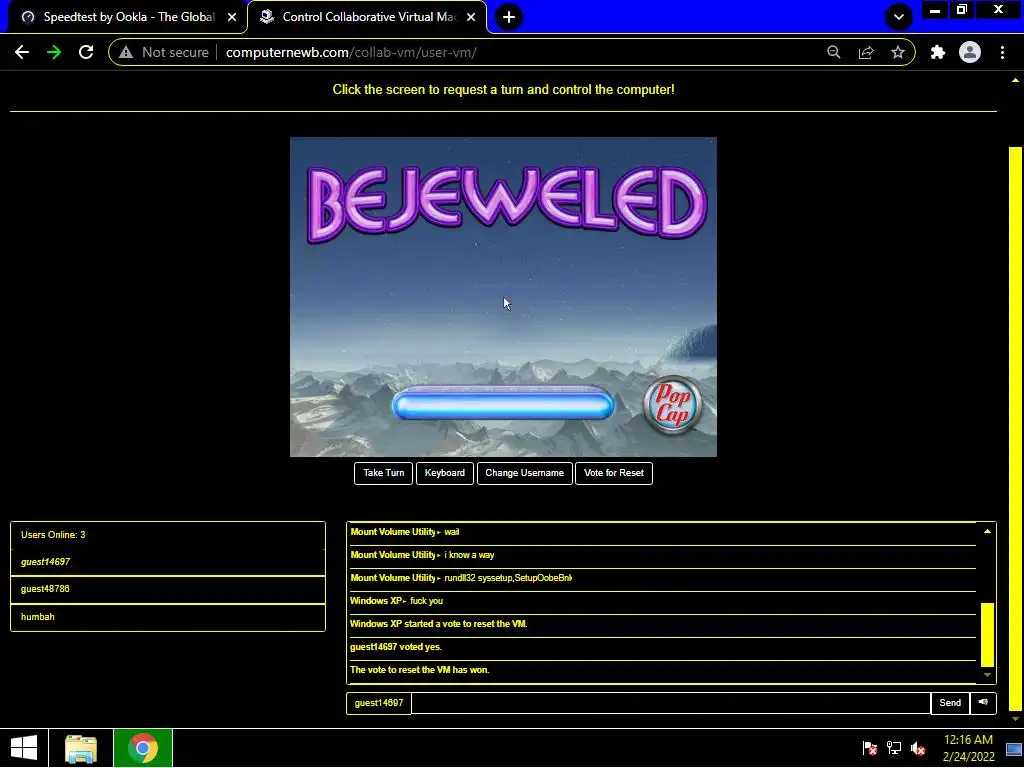The image size is (1024, 768).
Task: Click the chat message input field
Action: [x=671, y=703]
